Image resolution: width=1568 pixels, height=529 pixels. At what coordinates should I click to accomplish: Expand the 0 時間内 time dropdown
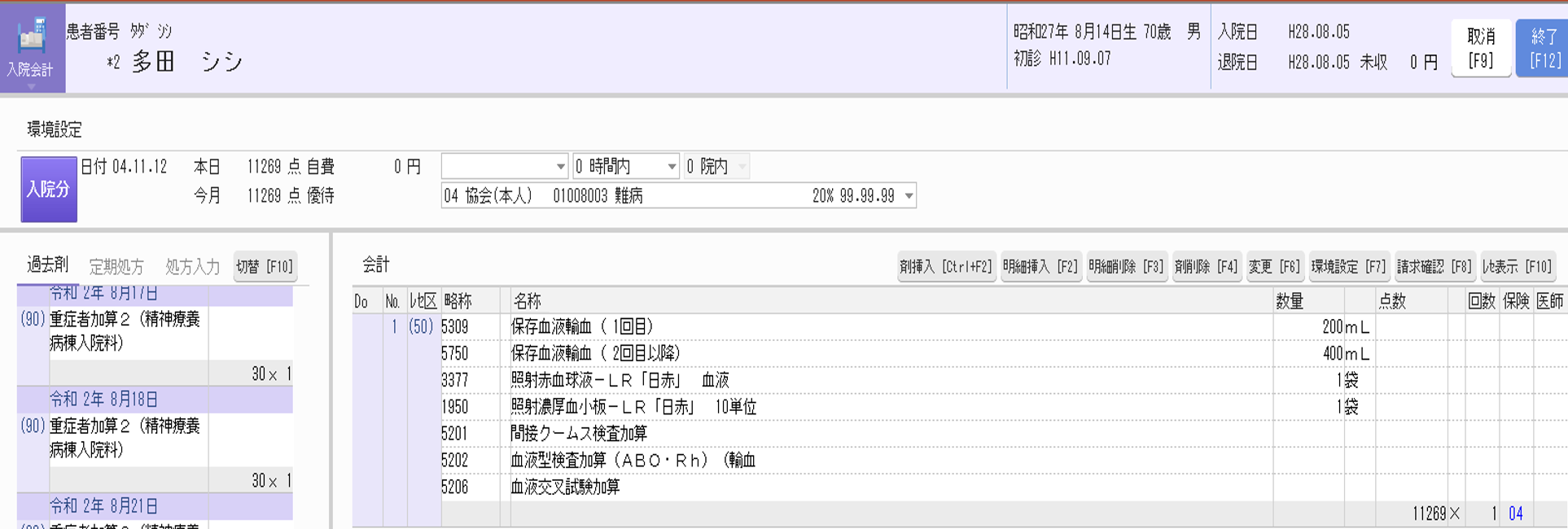625,167
